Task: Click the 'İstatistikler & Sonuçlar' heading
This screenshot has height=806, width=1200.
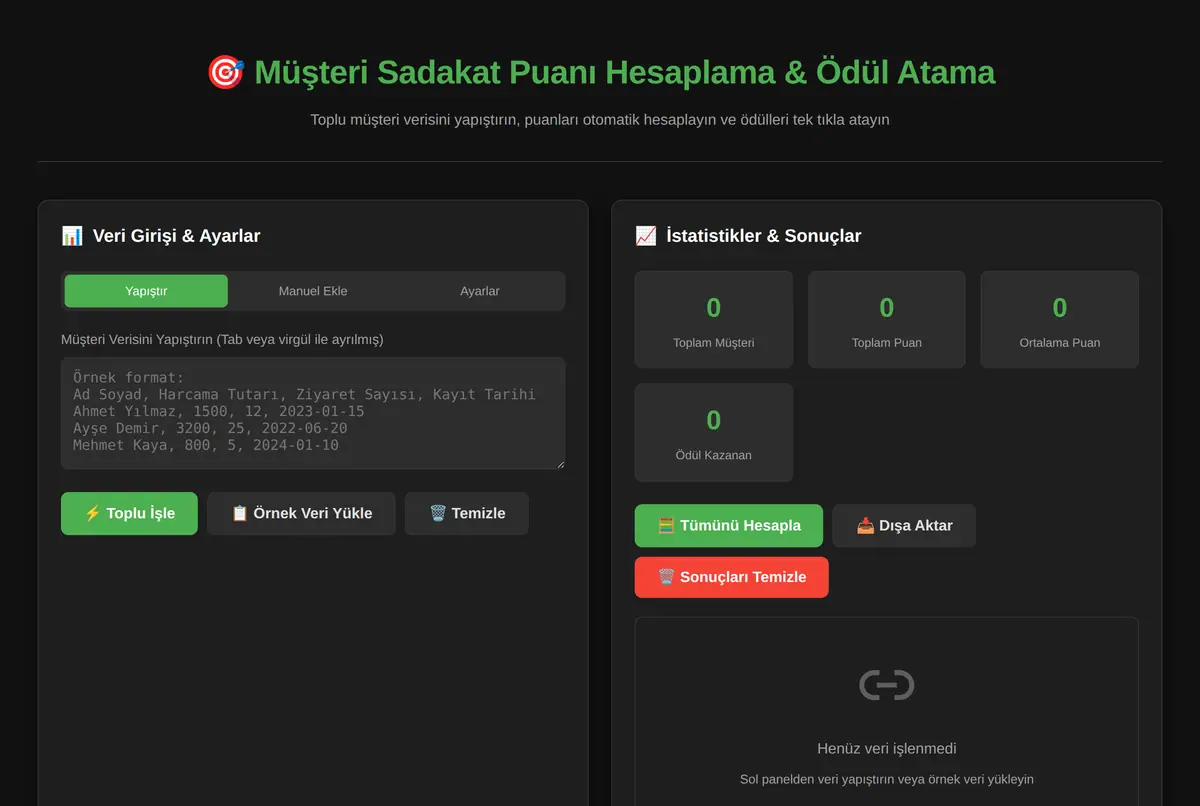Action: [x=764, y=236]
